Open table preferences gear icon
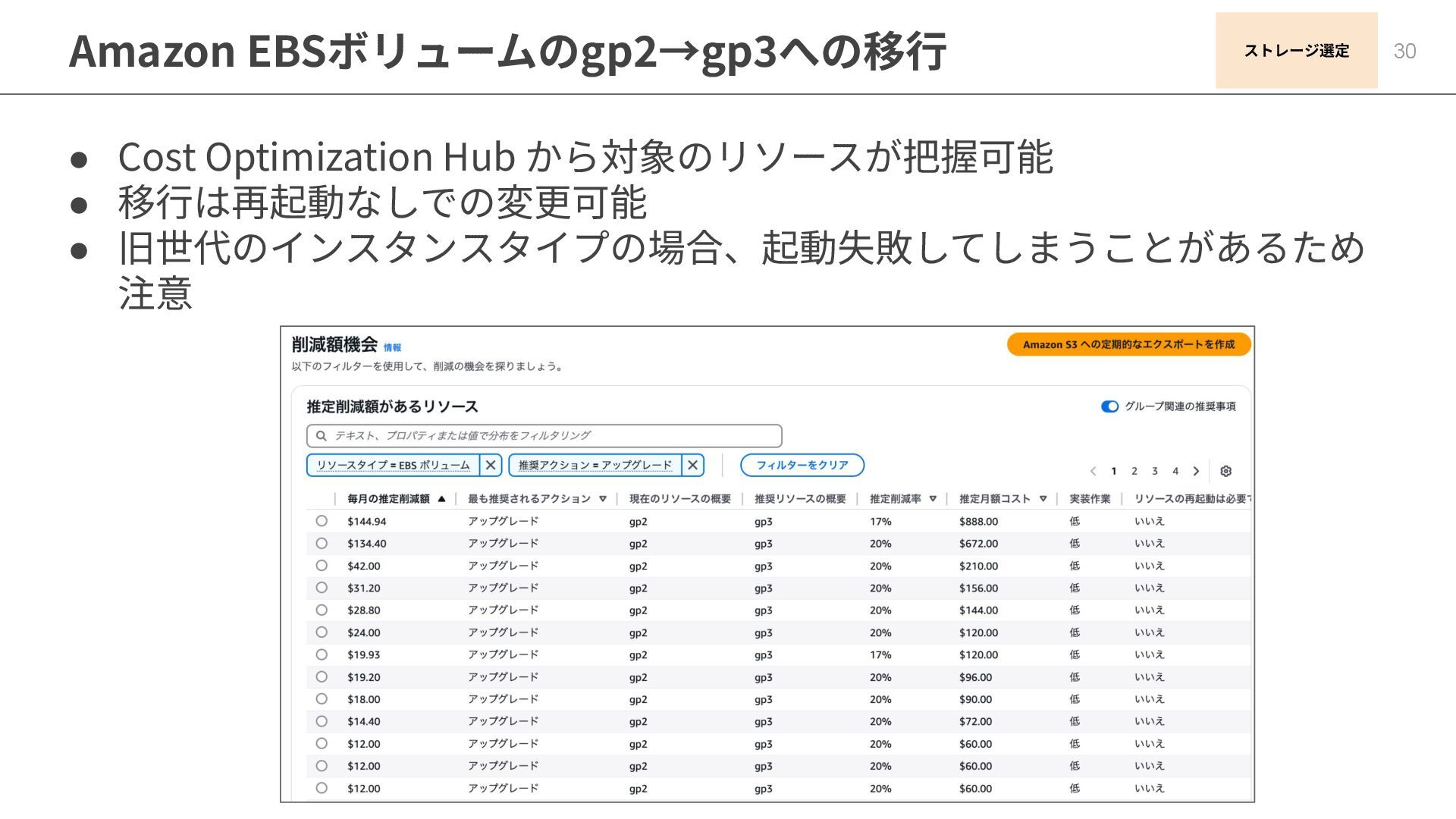This screenshot has width=1456, height=819. [x=1225, y=471]
